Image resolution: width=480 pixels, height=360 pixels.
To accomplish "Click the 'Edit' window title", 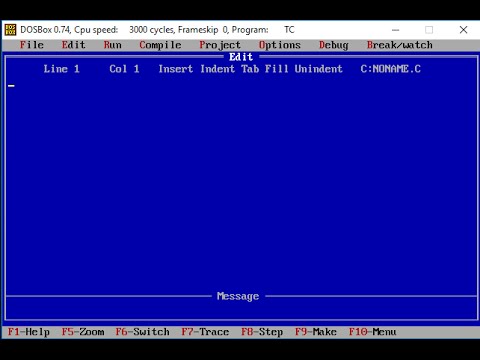I will 241,57.
